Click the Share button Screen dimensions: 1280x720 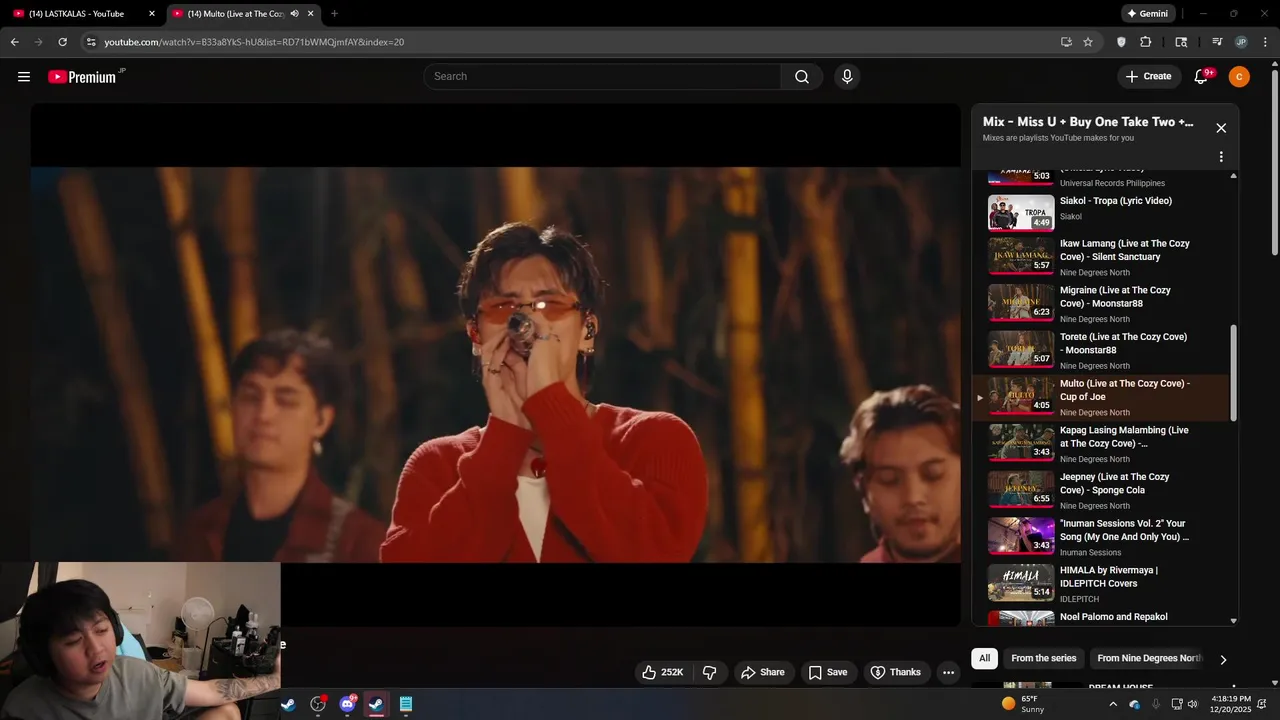[x=762, y=672]
